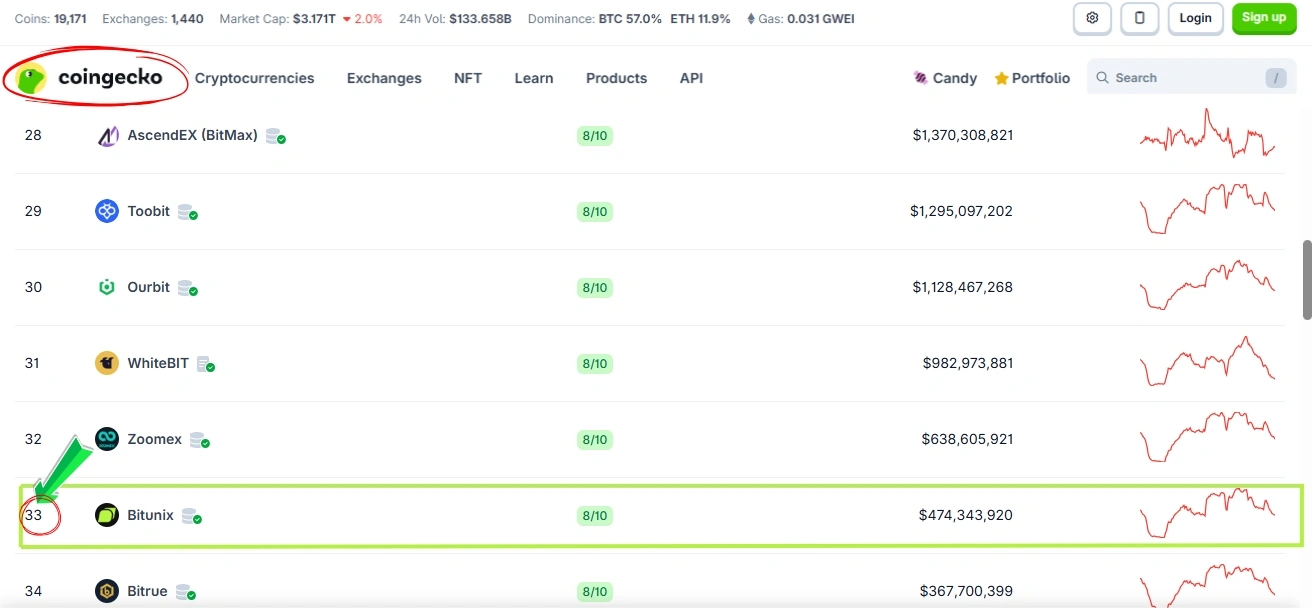This screenshot has height=608, width=1312.
Task: Click volume $1,128,467,268 cell
Action: coord(962,287)
